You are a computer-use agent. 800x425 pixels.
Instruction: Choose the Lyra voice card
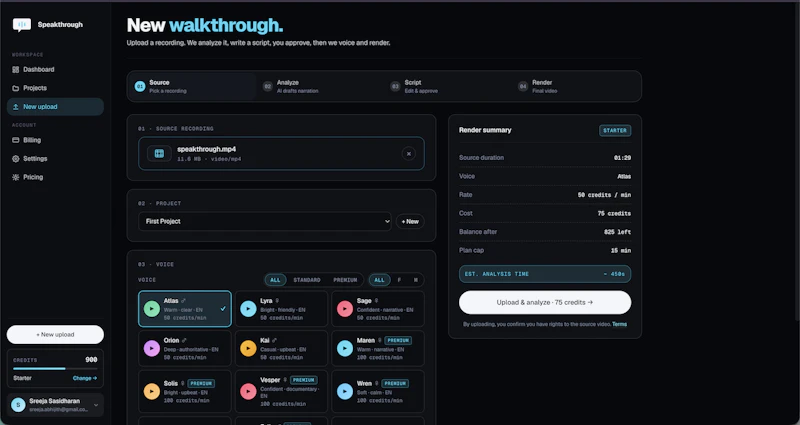click(281, 309)
